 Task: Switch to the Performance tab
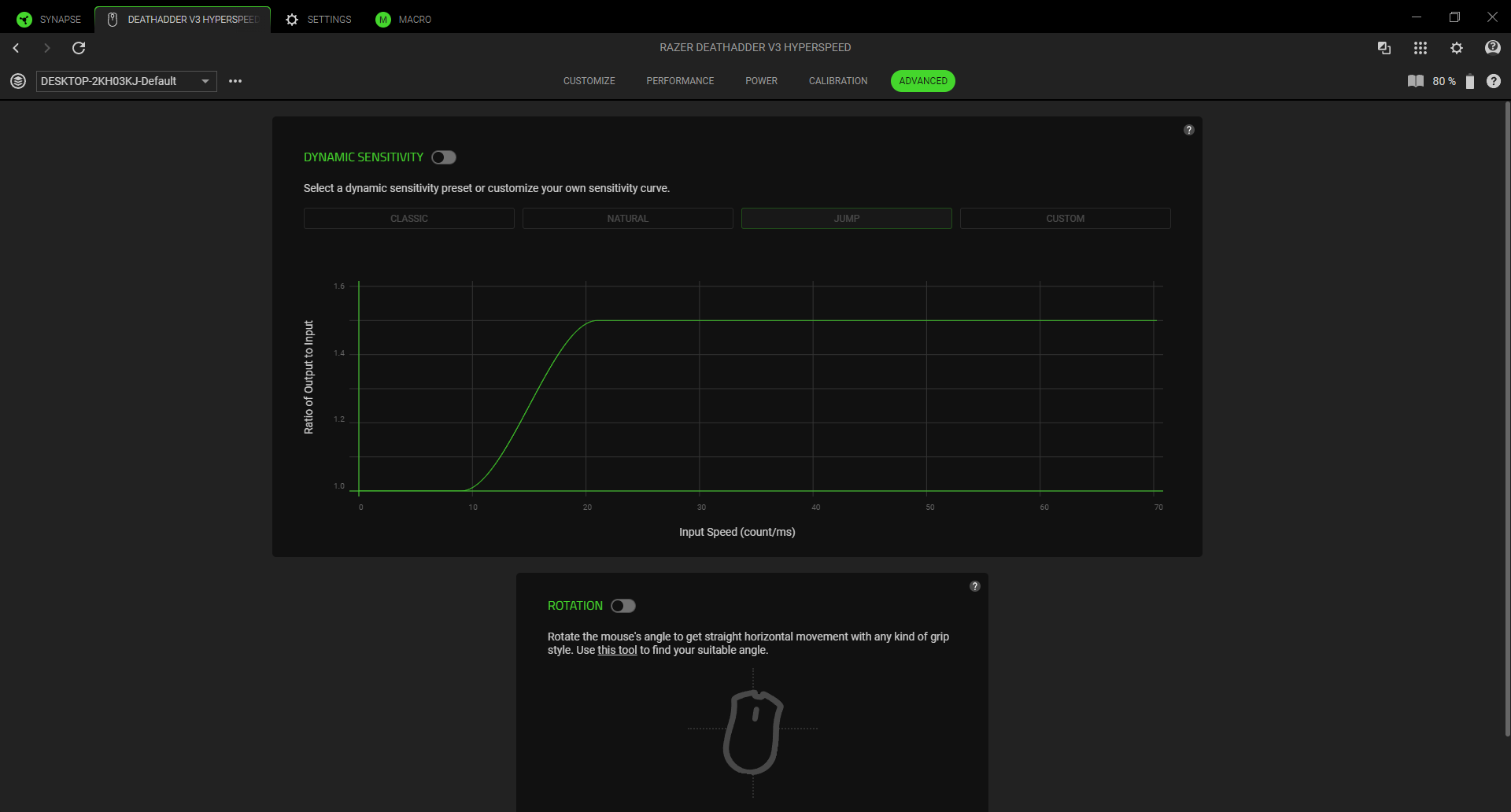[680, 81]
